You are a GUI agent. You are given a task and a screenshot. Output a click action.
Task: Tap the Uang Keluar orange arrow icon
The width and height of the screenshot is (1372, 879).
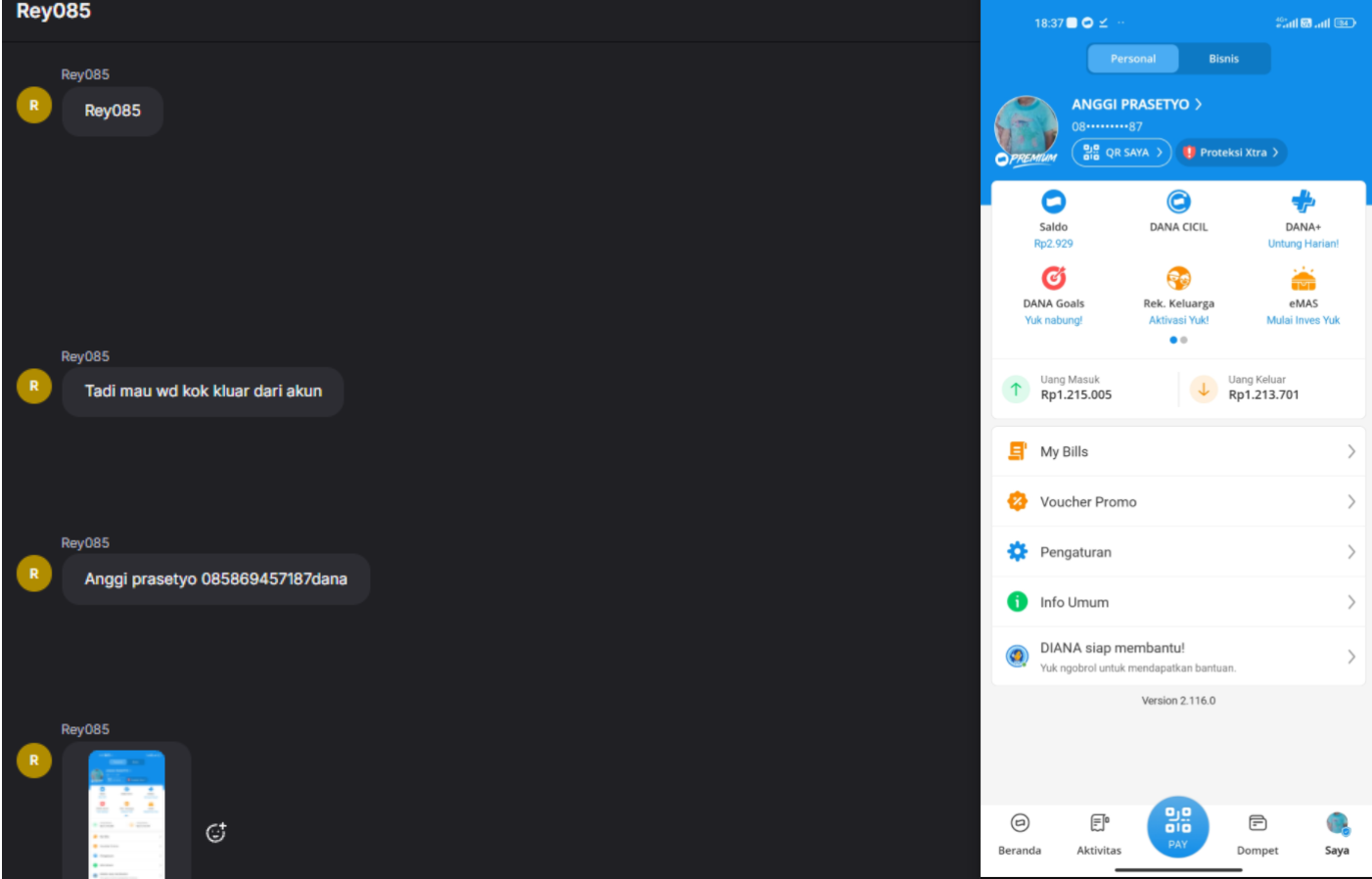[1204, 389]
